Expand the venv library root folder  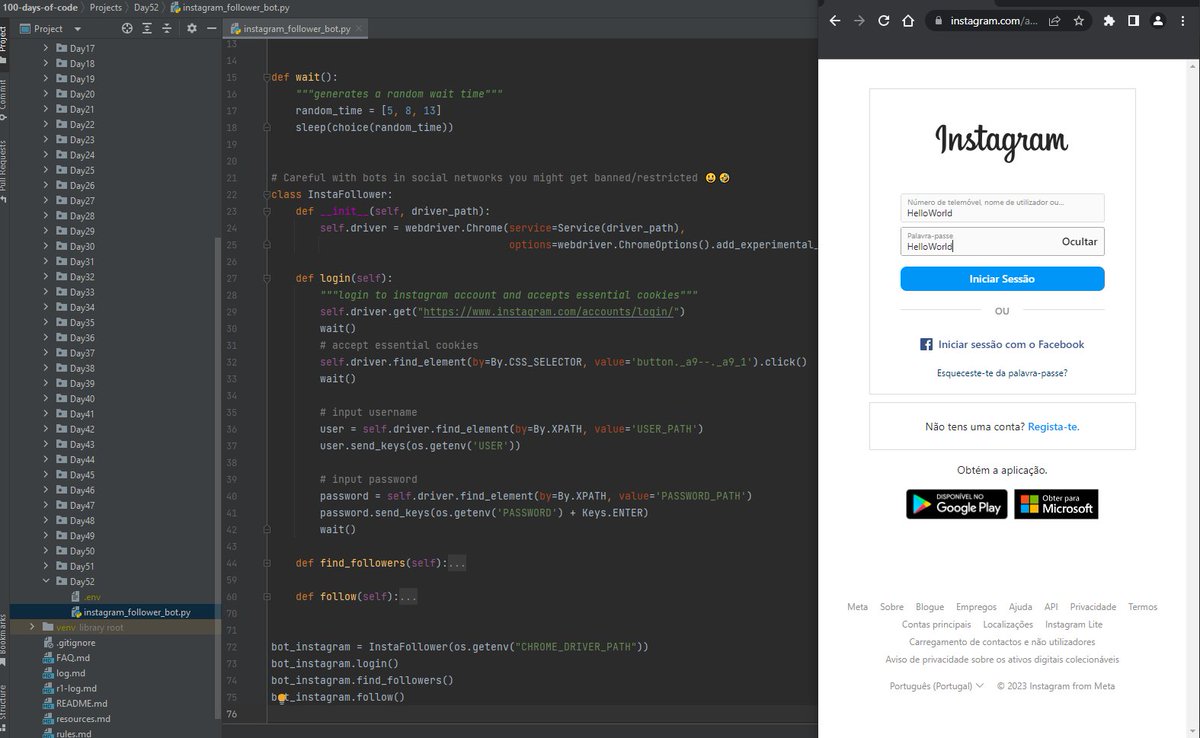32,627
